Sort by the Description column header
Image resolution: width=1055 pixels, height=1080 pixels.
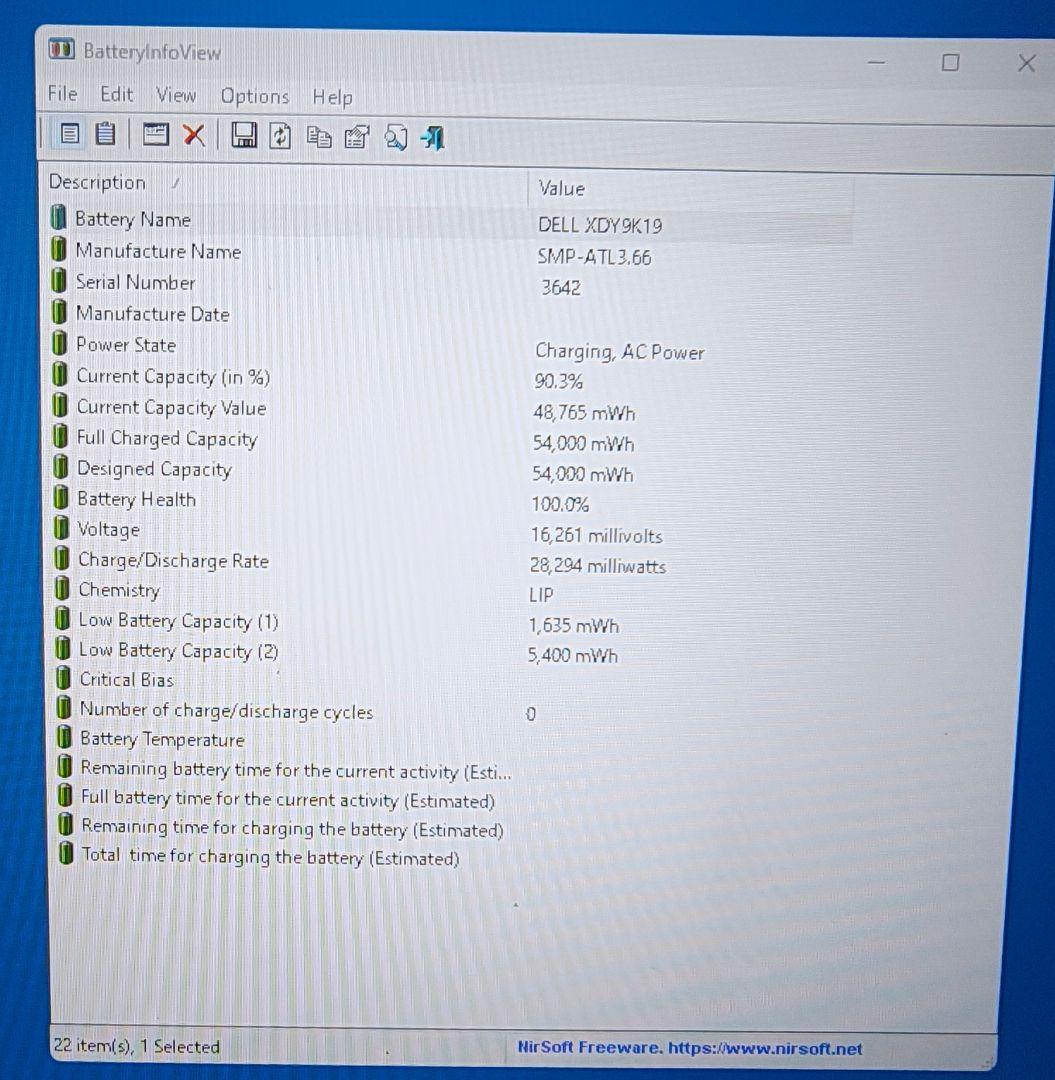pos(97,183)
